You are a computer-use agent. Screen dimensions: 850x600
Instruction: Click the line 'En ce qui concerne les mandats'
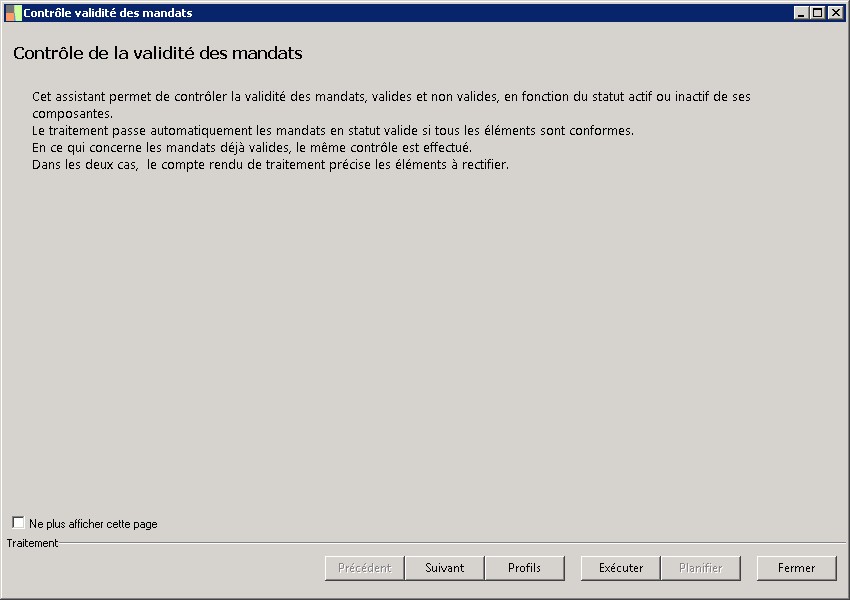pos(252,147)
